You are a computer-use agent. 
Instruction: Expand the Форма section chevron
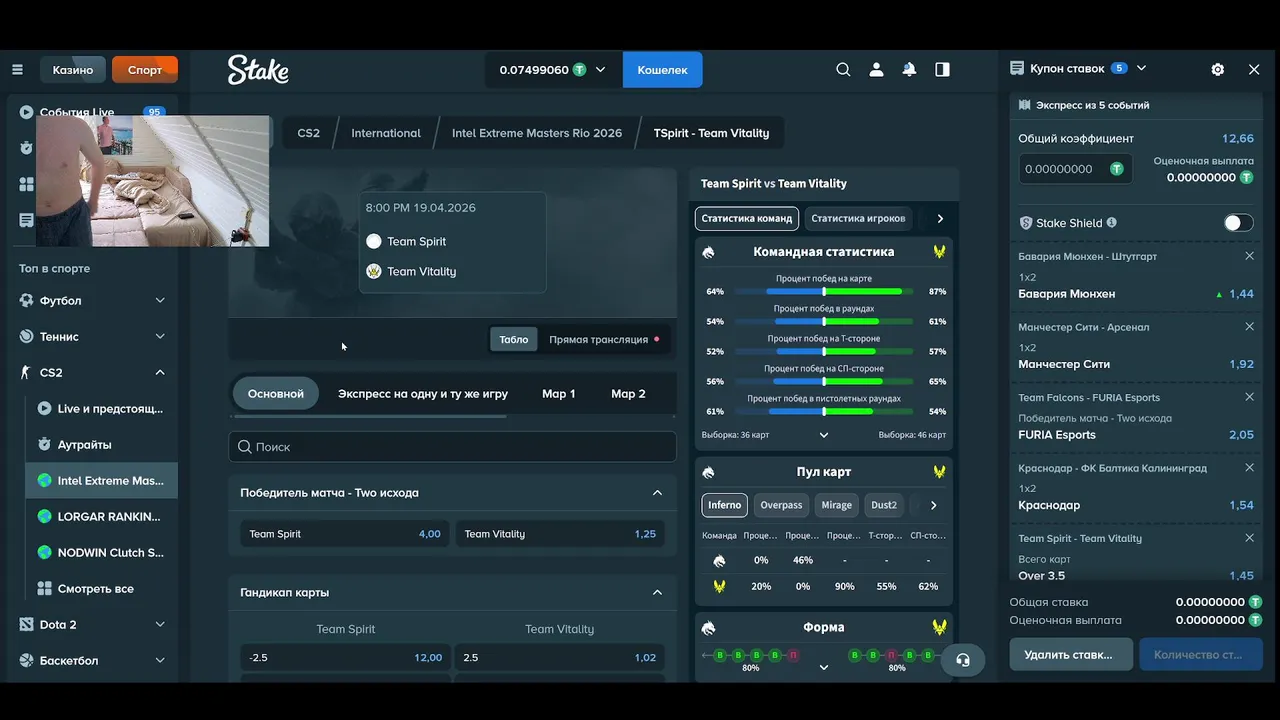(x=824, y=667)
